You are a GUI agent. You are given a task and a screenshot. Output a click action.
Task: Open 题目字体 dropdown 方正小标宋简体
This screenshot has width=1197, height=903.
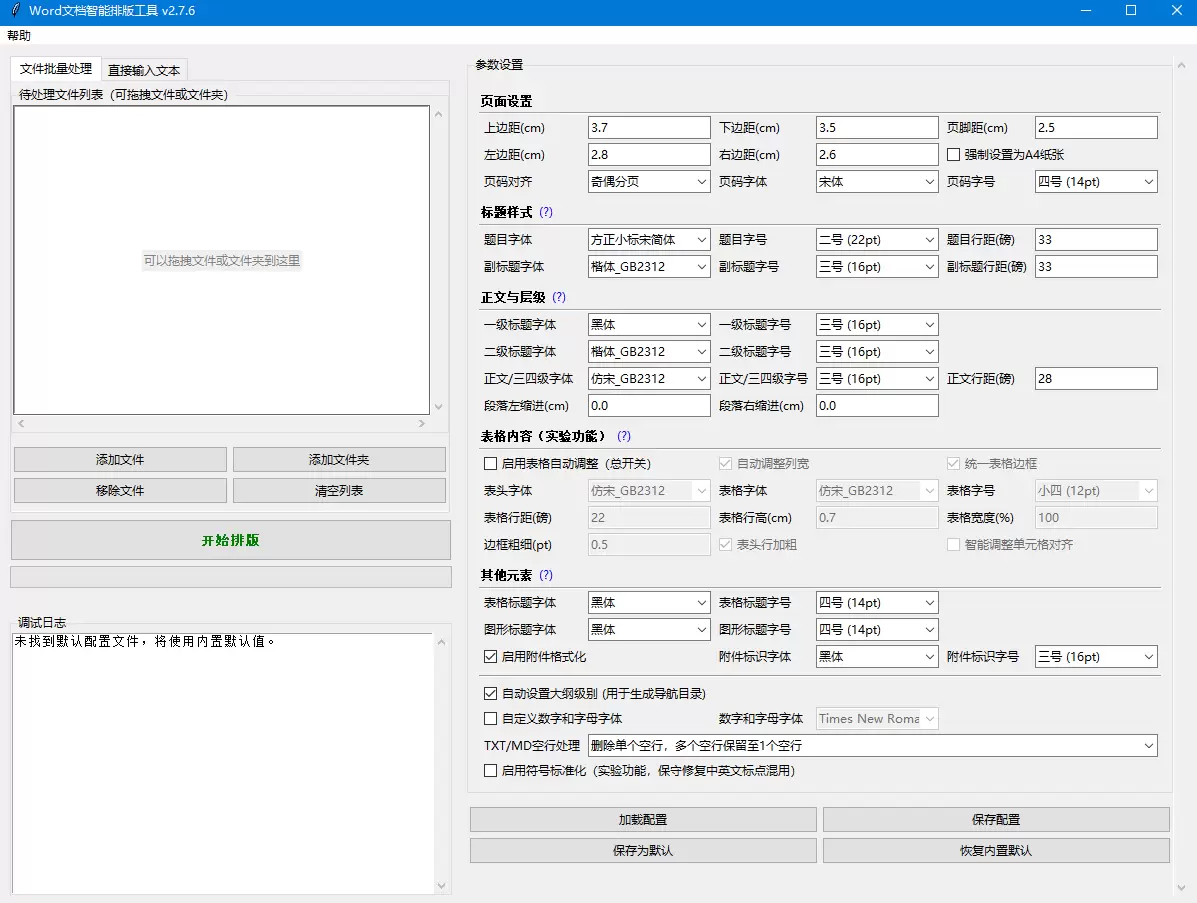(649, 240)
